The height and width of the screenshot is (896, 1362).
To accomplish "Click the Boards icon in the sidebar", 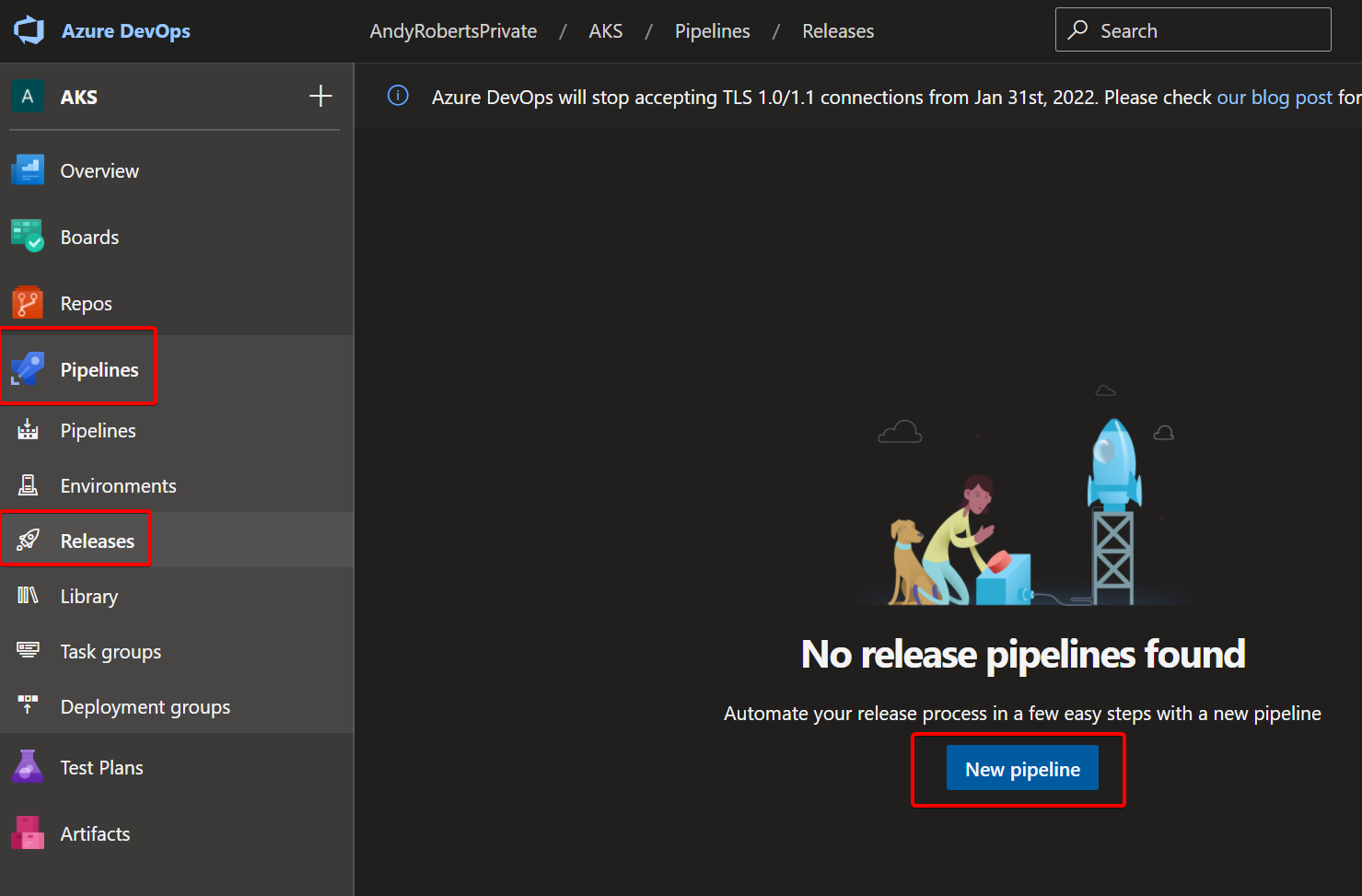I will point(28,237).
